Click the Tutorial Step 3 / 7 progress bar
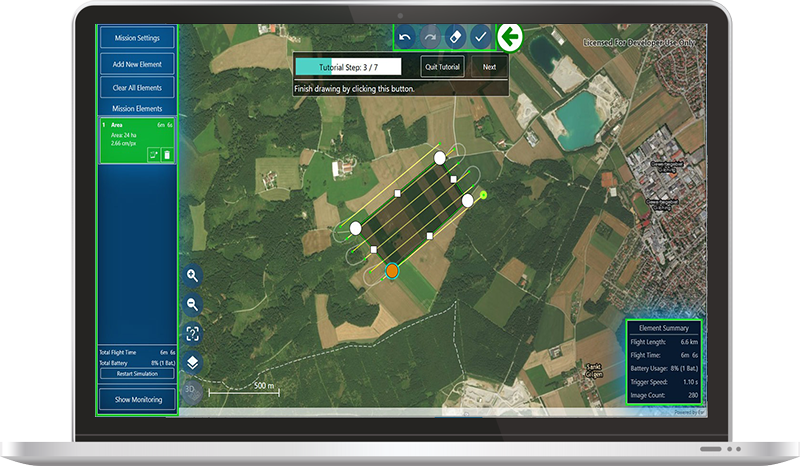This screenshot has height=466, width=800. point(348,67)
